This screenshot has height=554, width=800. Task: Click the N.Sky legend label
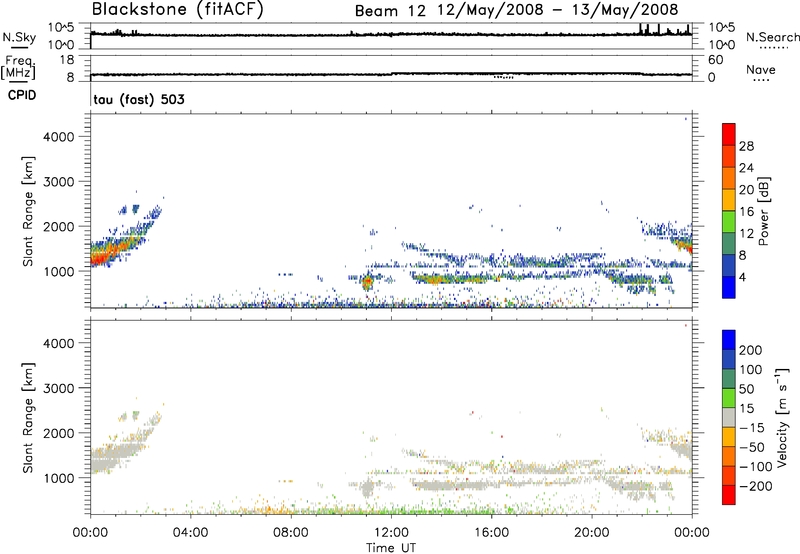[x=19, y=37]
